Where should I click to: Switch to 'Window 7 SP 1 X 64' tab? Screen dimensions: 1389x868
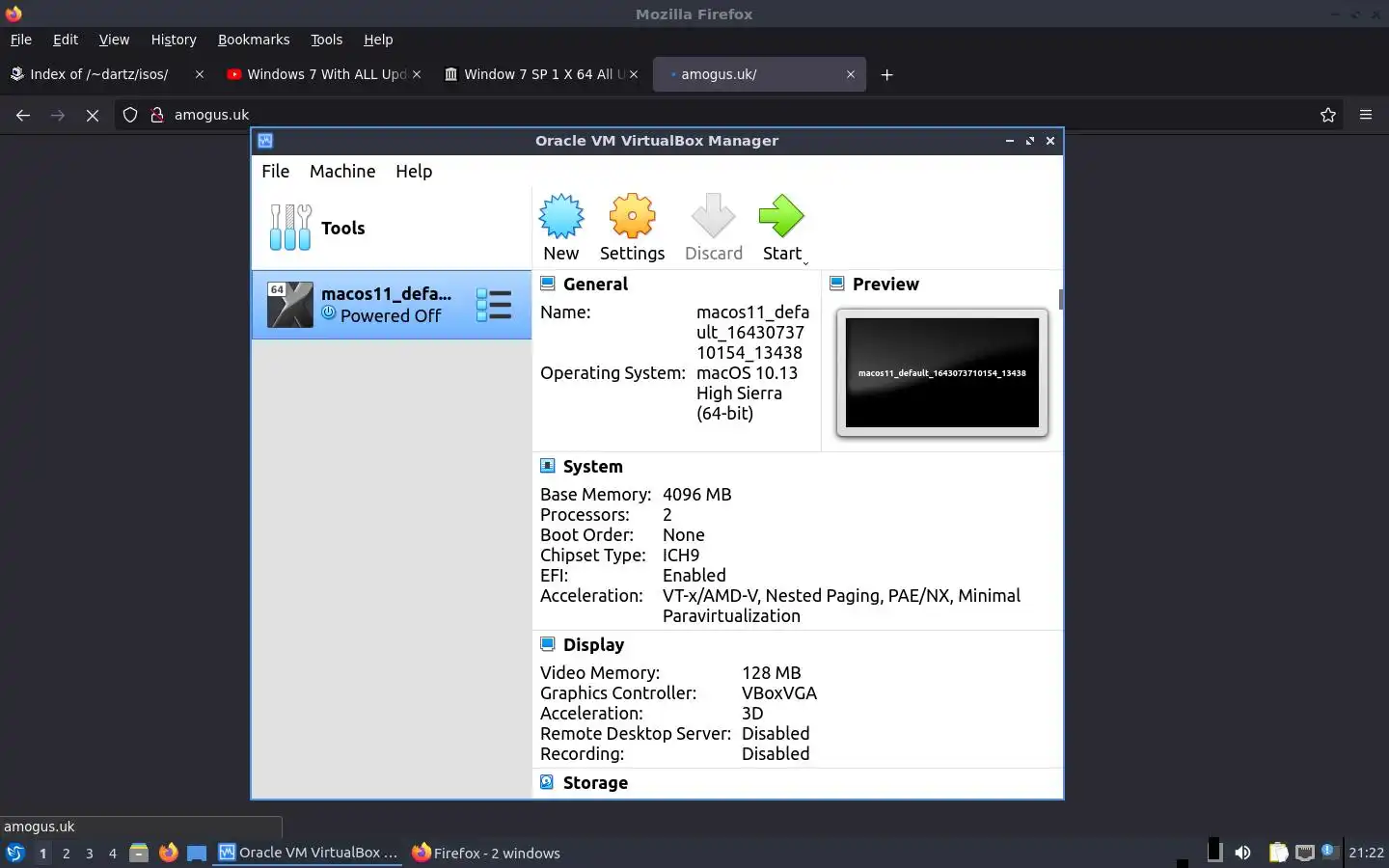(x=541, y=74)
